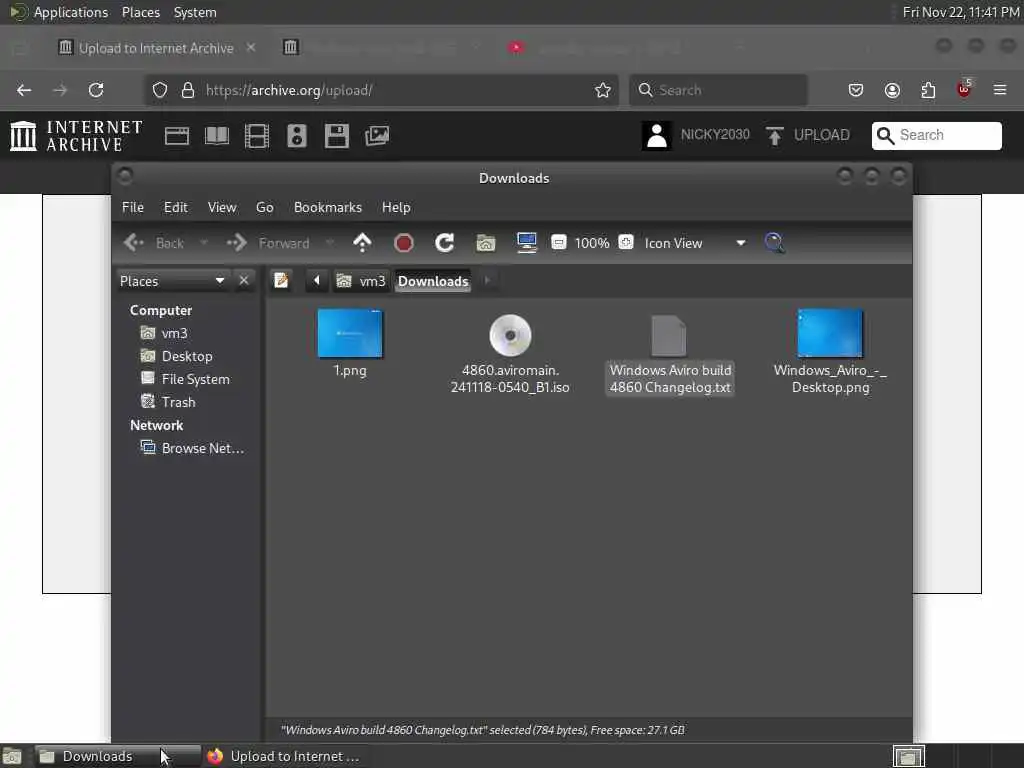This screenshot has height=768, width=1024.
Task: Open Back history dropdown arrow
Action: click(204, 243)
